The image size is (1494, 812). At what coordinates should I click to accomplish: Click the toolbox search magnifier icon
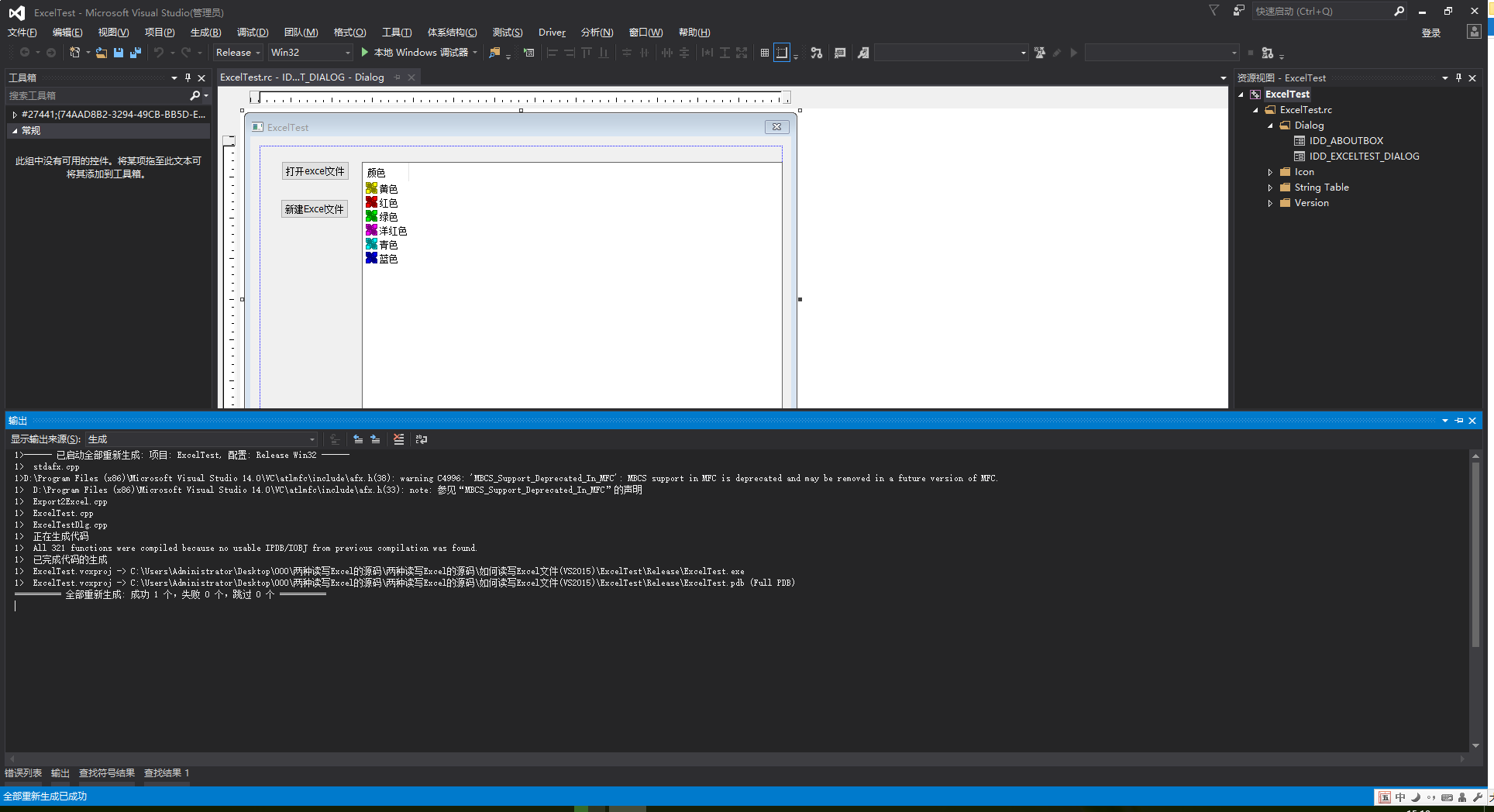click(x=194, y=95)
